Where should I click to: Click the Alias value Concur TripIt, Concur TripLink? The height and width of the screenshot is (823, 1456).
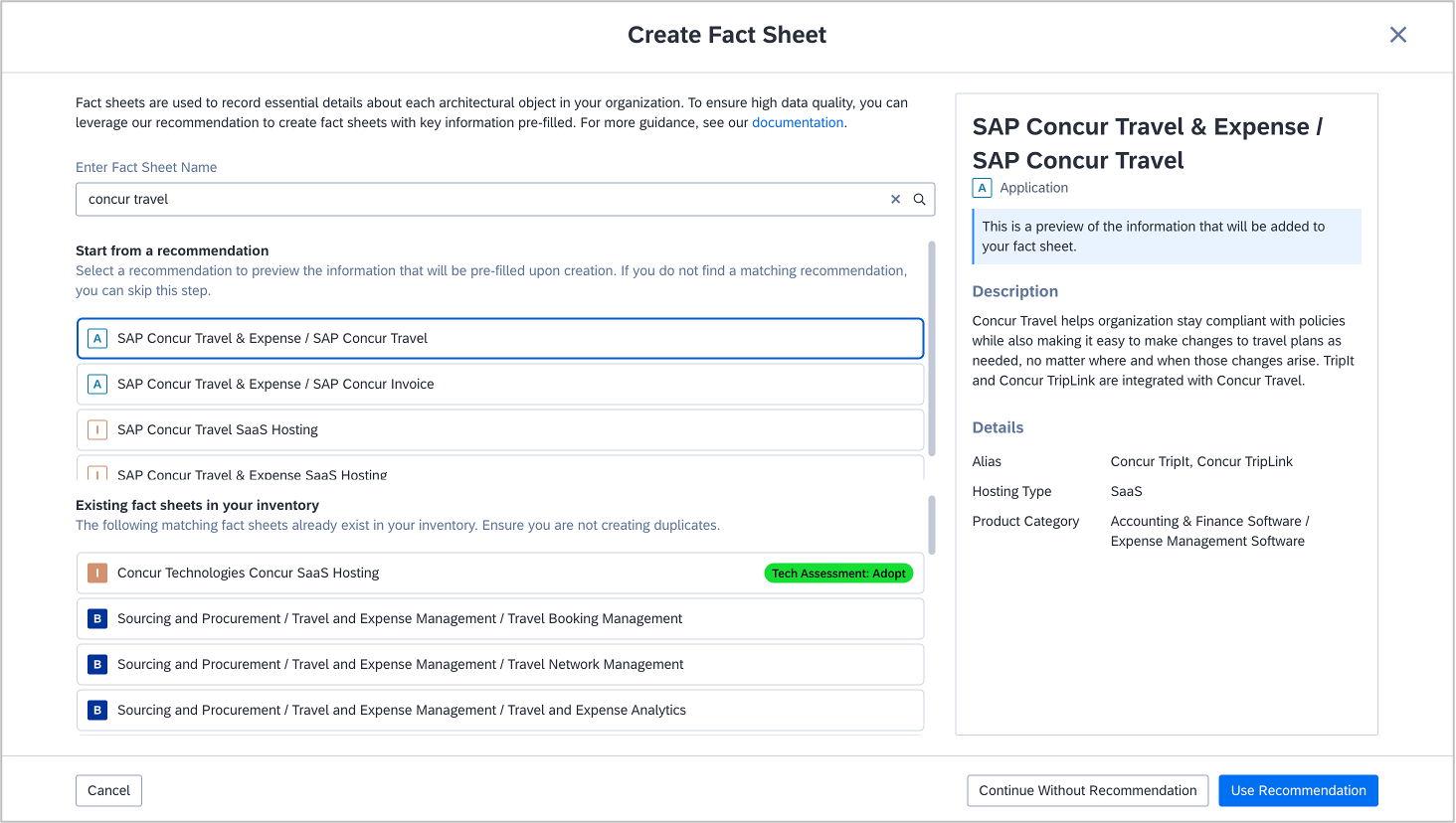tap(1201, 461)
